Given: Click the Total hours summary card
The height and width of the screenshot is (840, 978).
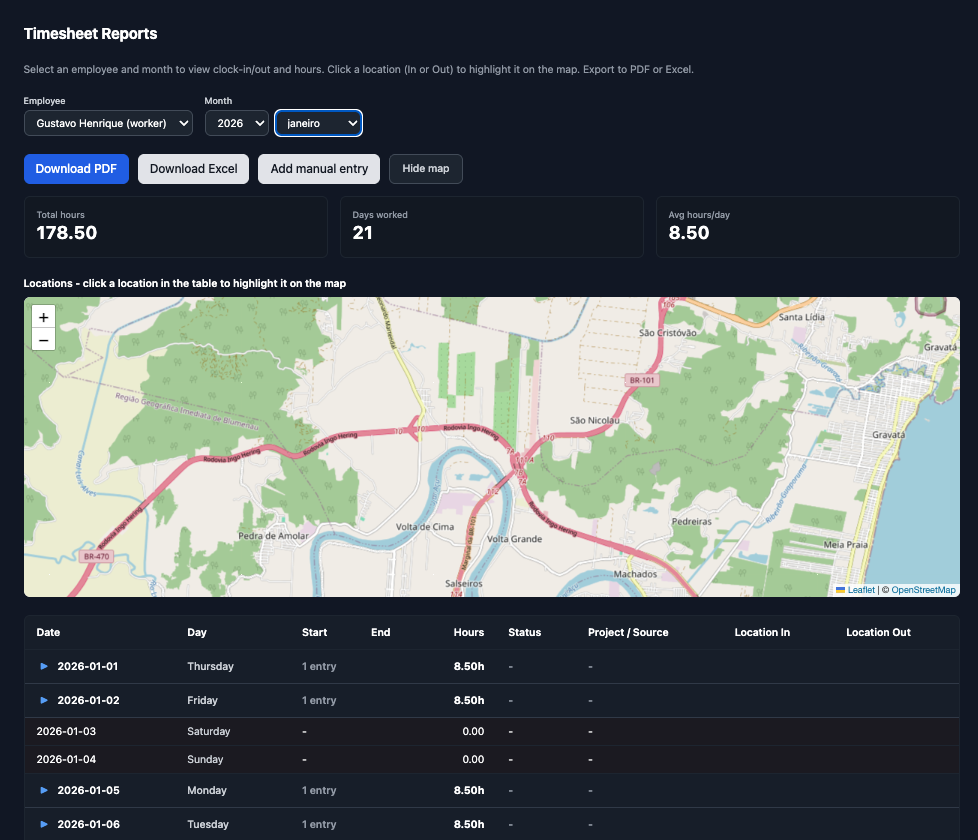Looking at the screenshot, I should tap(175, 227).
